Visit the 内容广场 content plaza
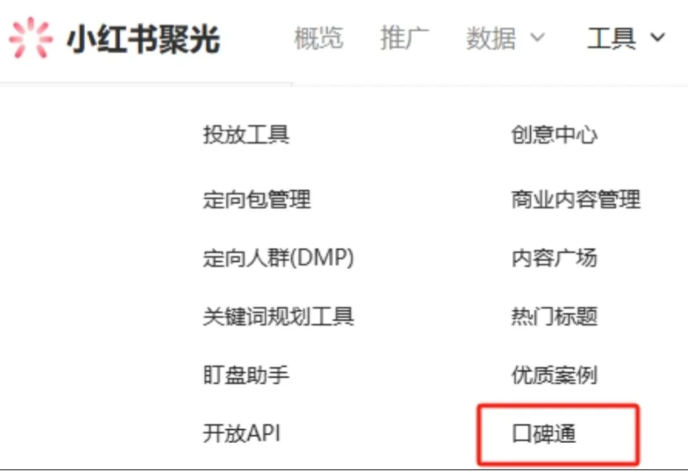The image size is (688, 471). coord(554,258)
